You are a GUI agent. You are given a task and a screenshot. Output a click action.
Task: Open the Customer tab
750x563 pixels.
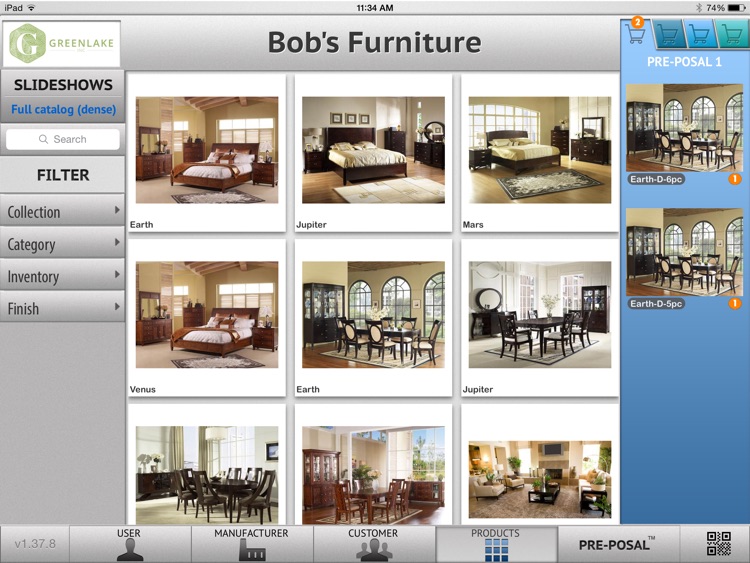pos(374,544)
